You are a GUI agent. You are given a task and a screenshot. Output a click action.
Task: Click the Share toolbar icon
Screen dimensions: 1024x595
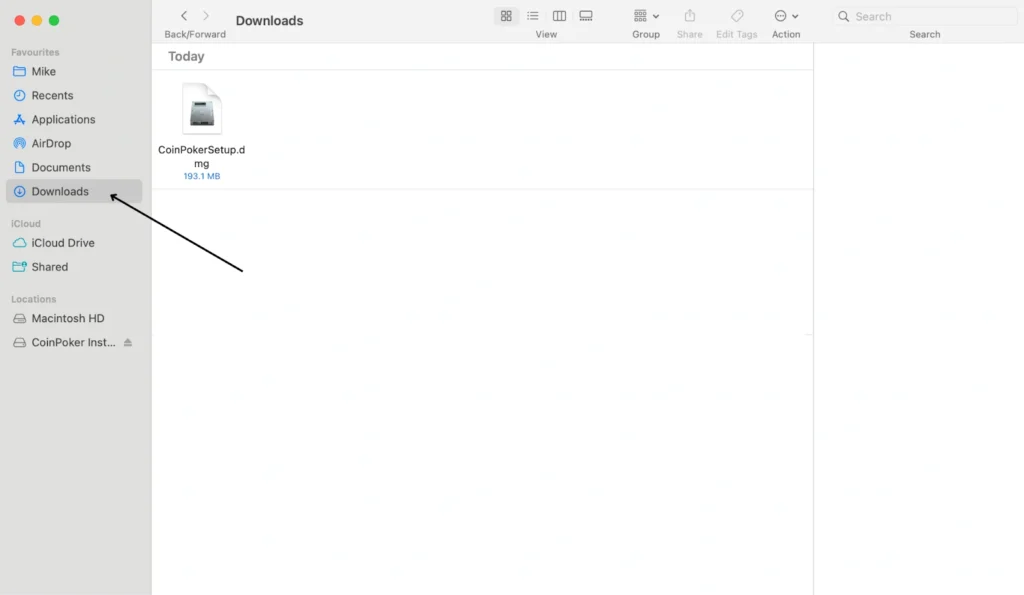689,16
